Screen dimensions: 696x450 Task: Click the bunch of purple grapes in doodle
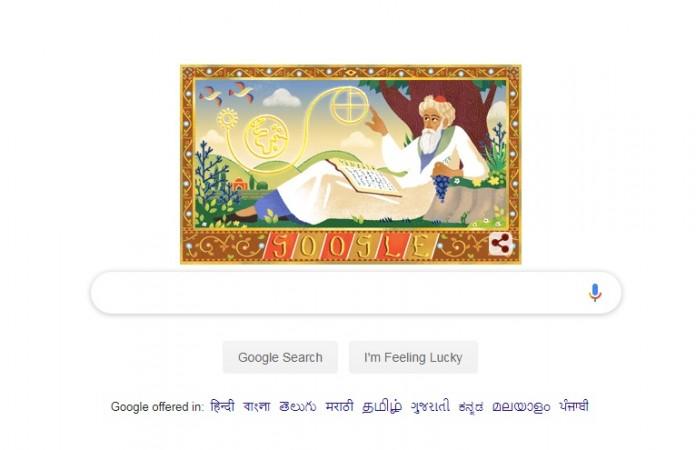coord(441,187)
